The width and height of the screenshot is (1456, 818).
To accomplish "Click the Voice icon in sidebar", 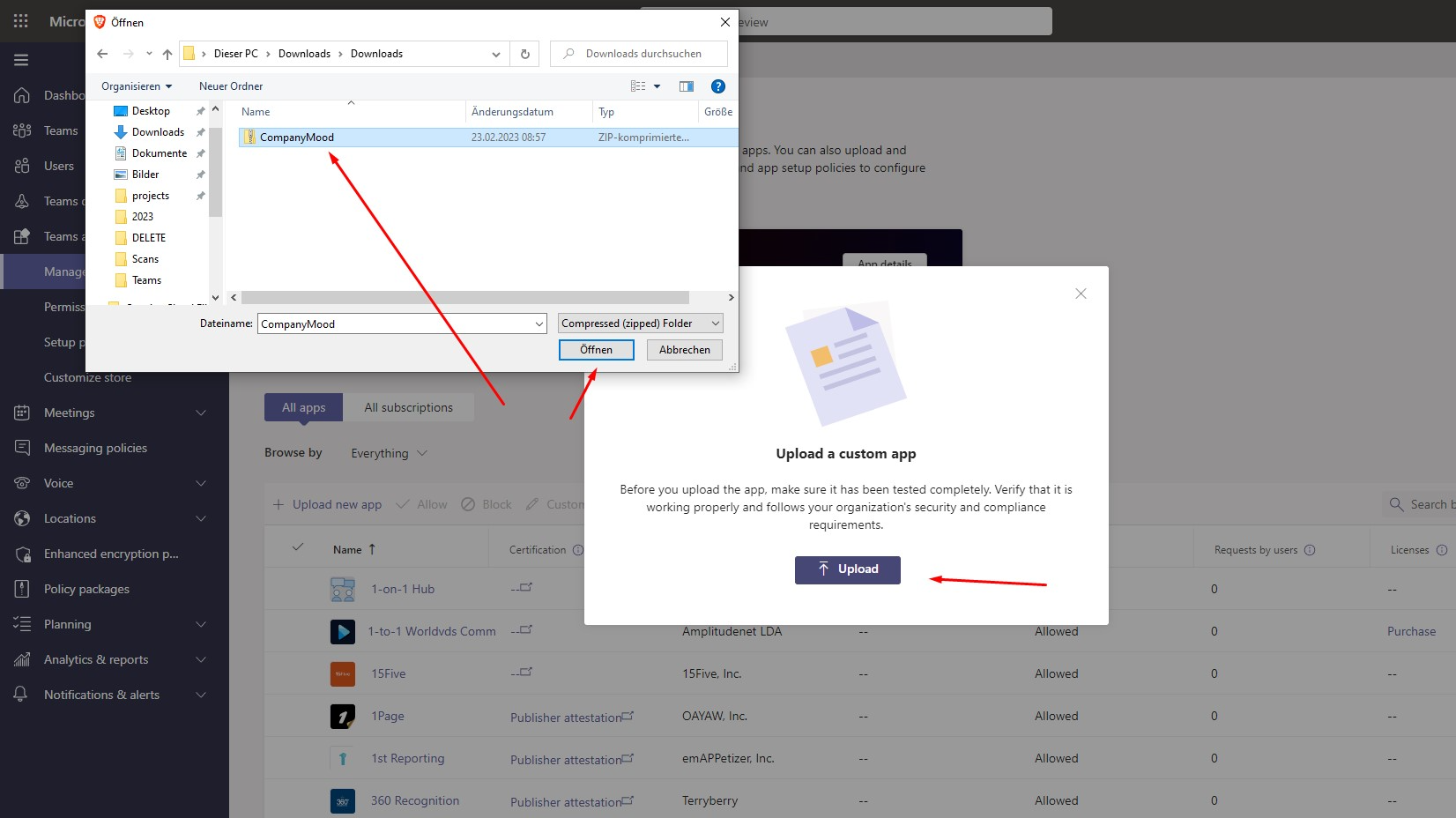I will point(22,483).
